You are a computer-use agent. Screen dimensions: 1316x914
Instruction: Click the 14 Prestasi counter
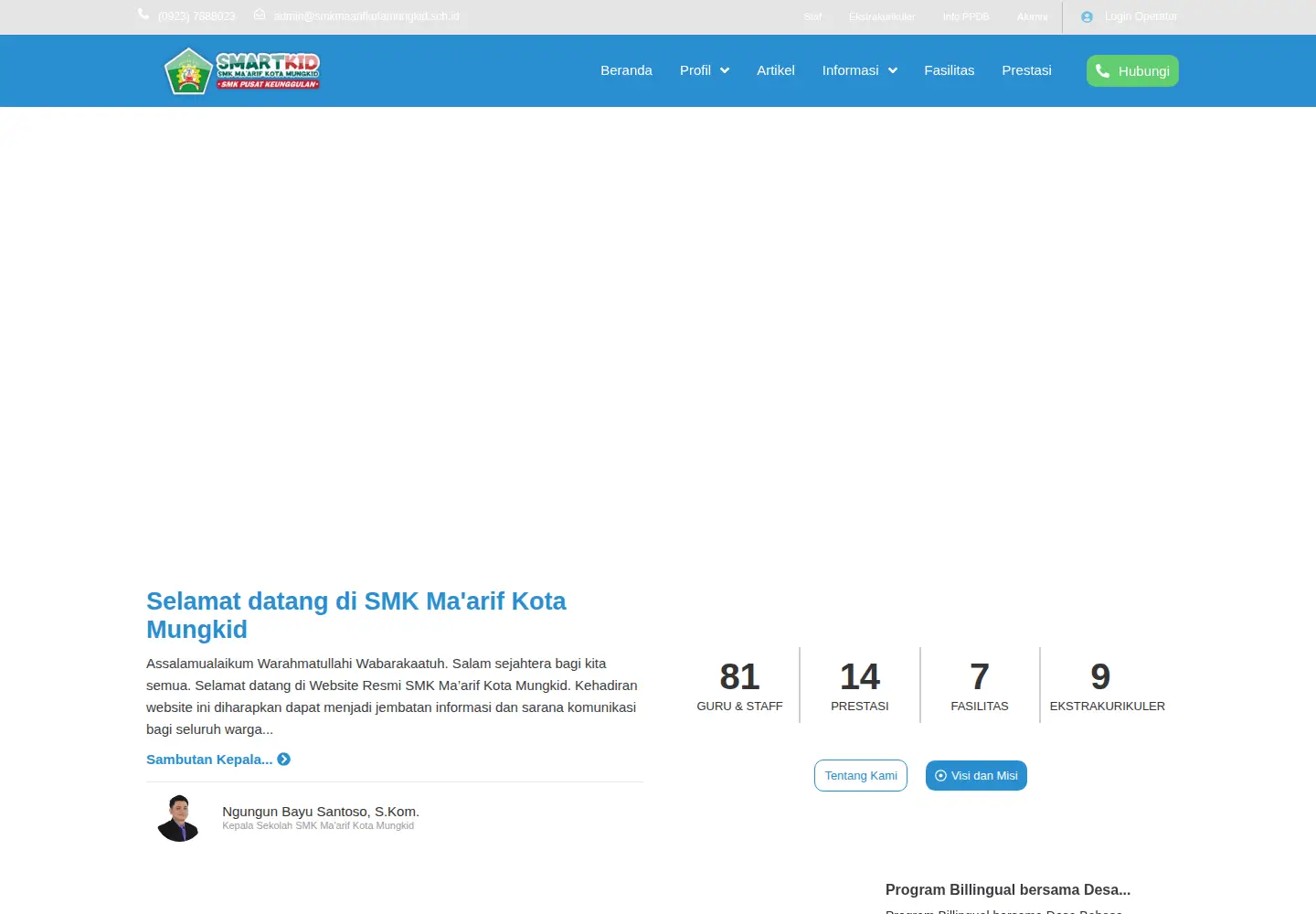pyautogui.click(x=860, y=685)
